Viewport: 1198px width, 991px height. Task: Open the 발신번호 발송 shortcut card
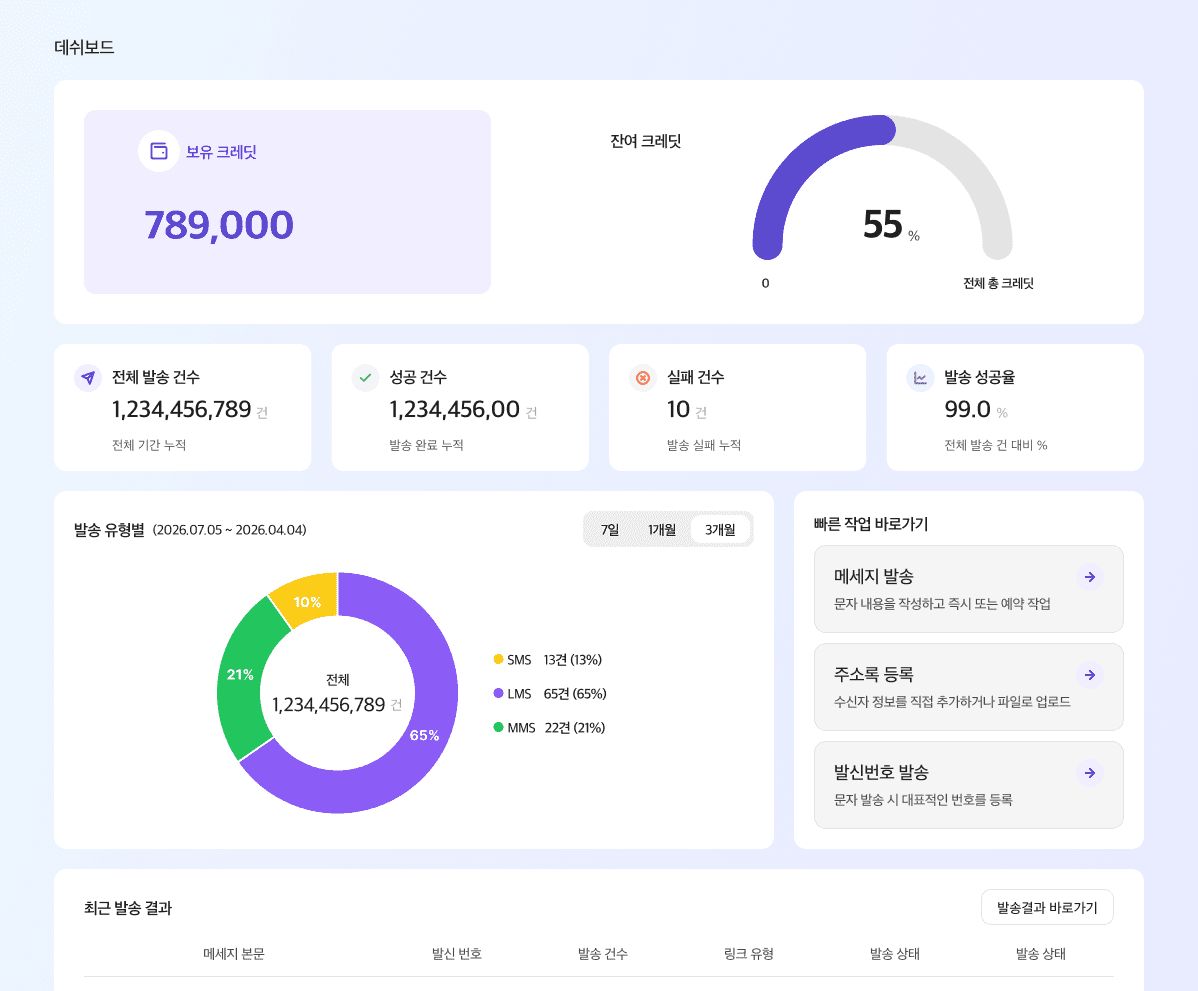pos(969,785)
